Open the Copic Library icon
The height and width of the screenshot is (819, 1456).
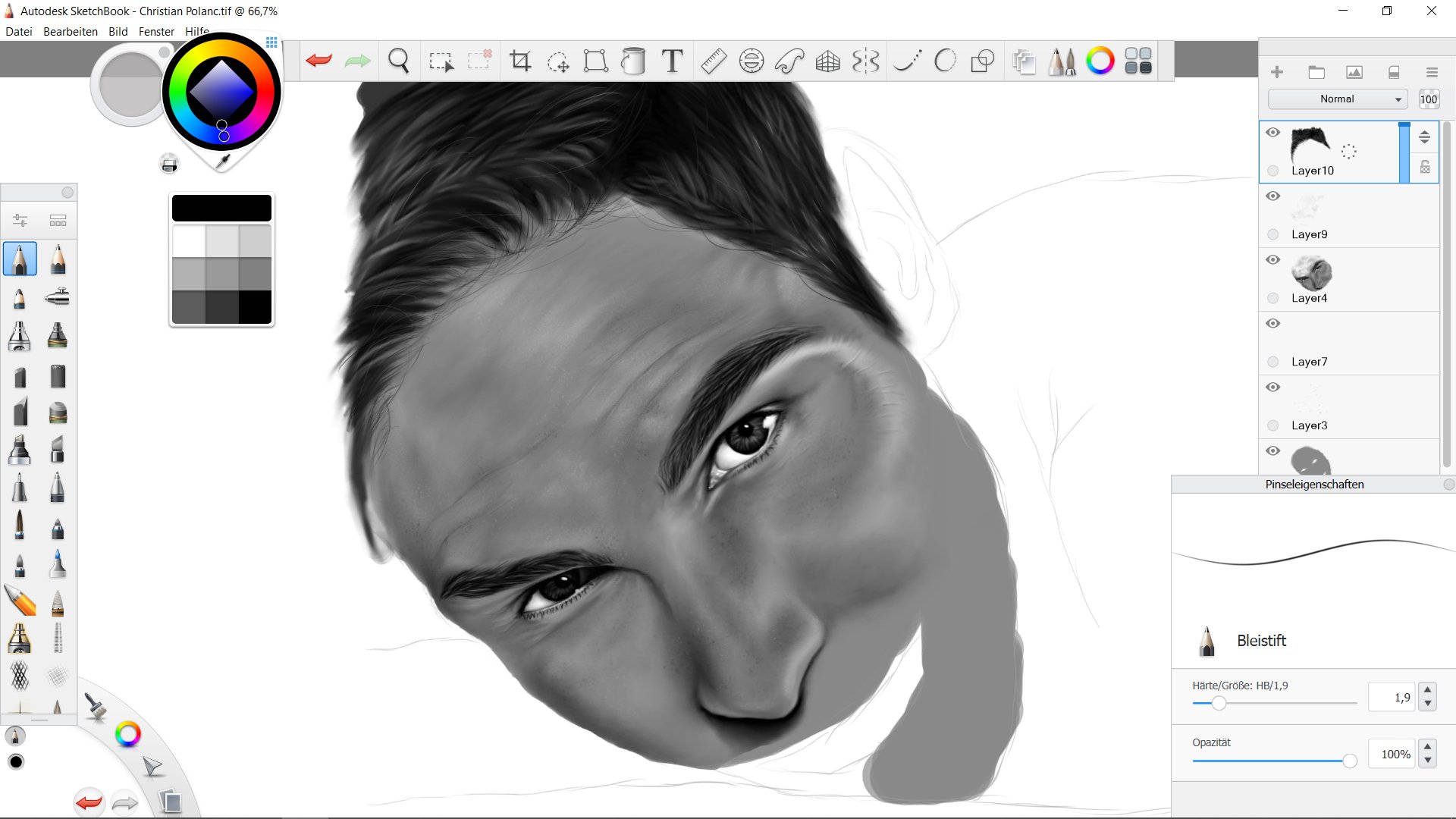1138,61
